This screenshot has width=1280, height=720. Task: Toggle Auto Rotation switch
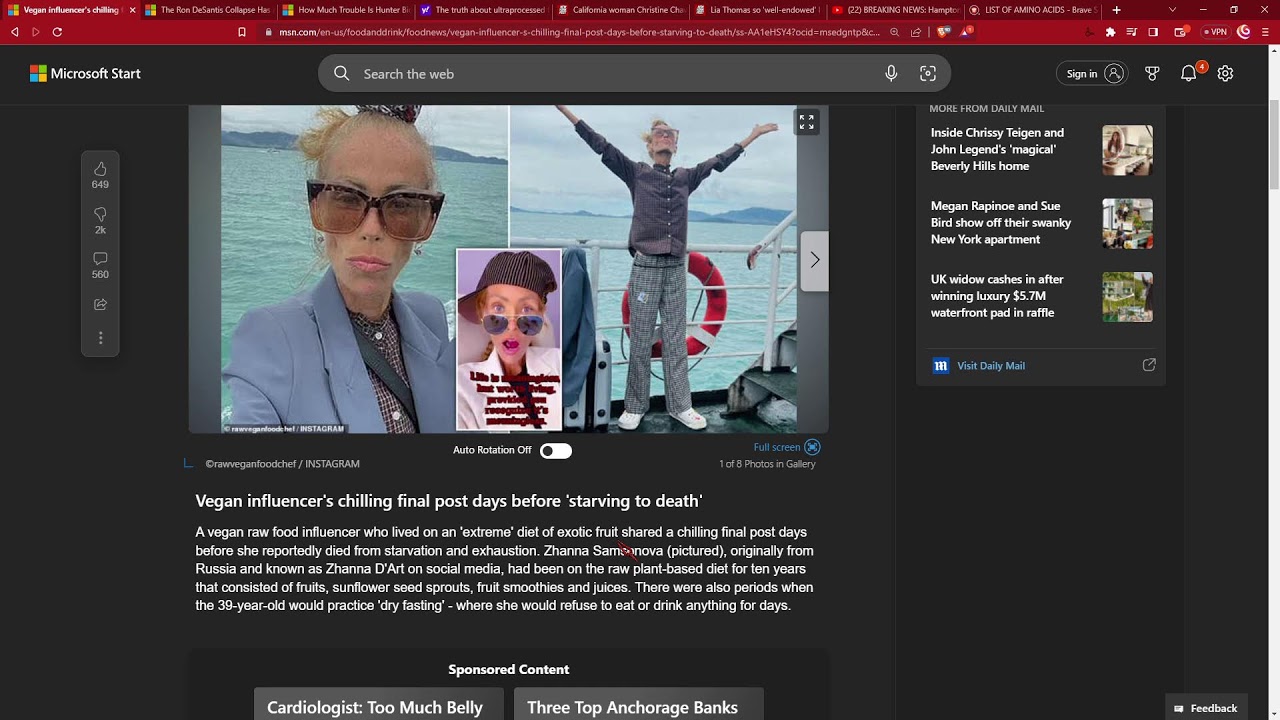(556, 451)
